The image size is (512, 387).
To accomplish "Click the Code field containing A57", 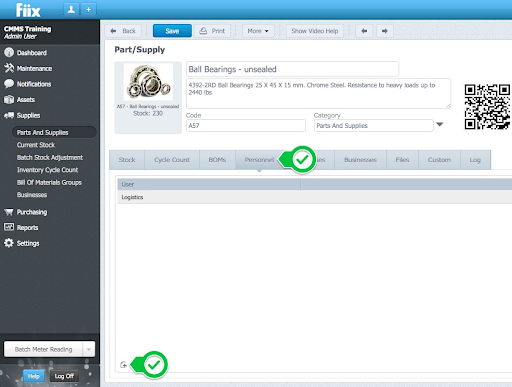I will click(x=246, y=126).
